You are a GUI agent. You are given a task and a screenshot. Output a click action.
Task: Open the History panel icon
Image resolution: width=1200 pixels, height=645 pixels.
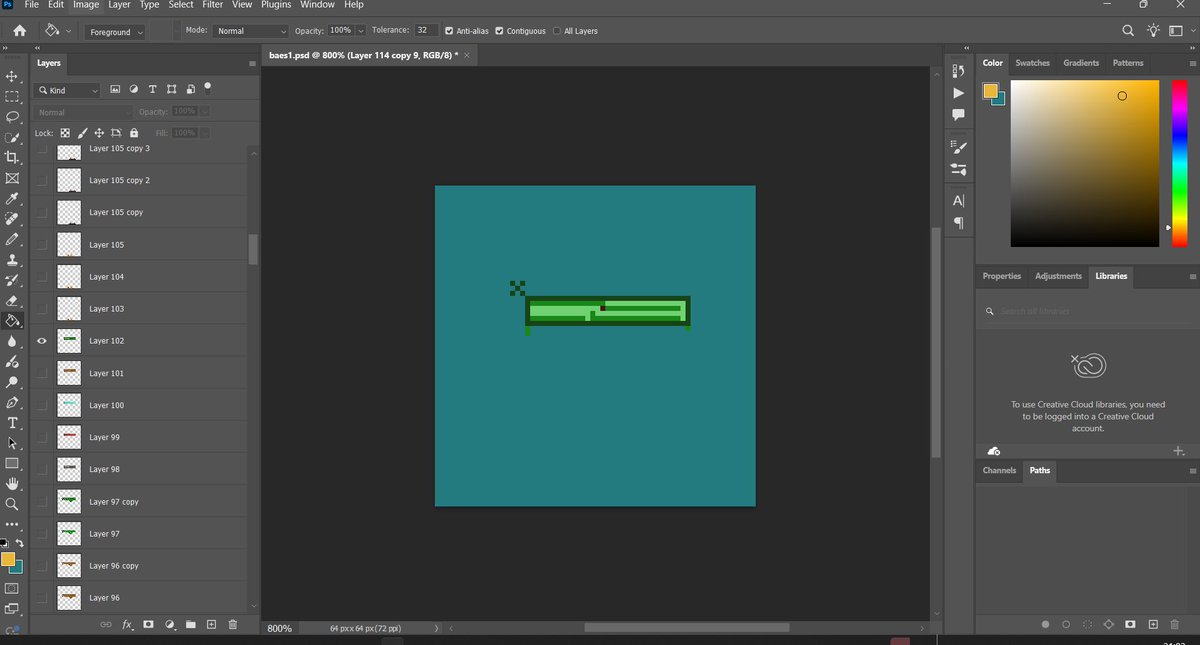(x=958, y=71)
